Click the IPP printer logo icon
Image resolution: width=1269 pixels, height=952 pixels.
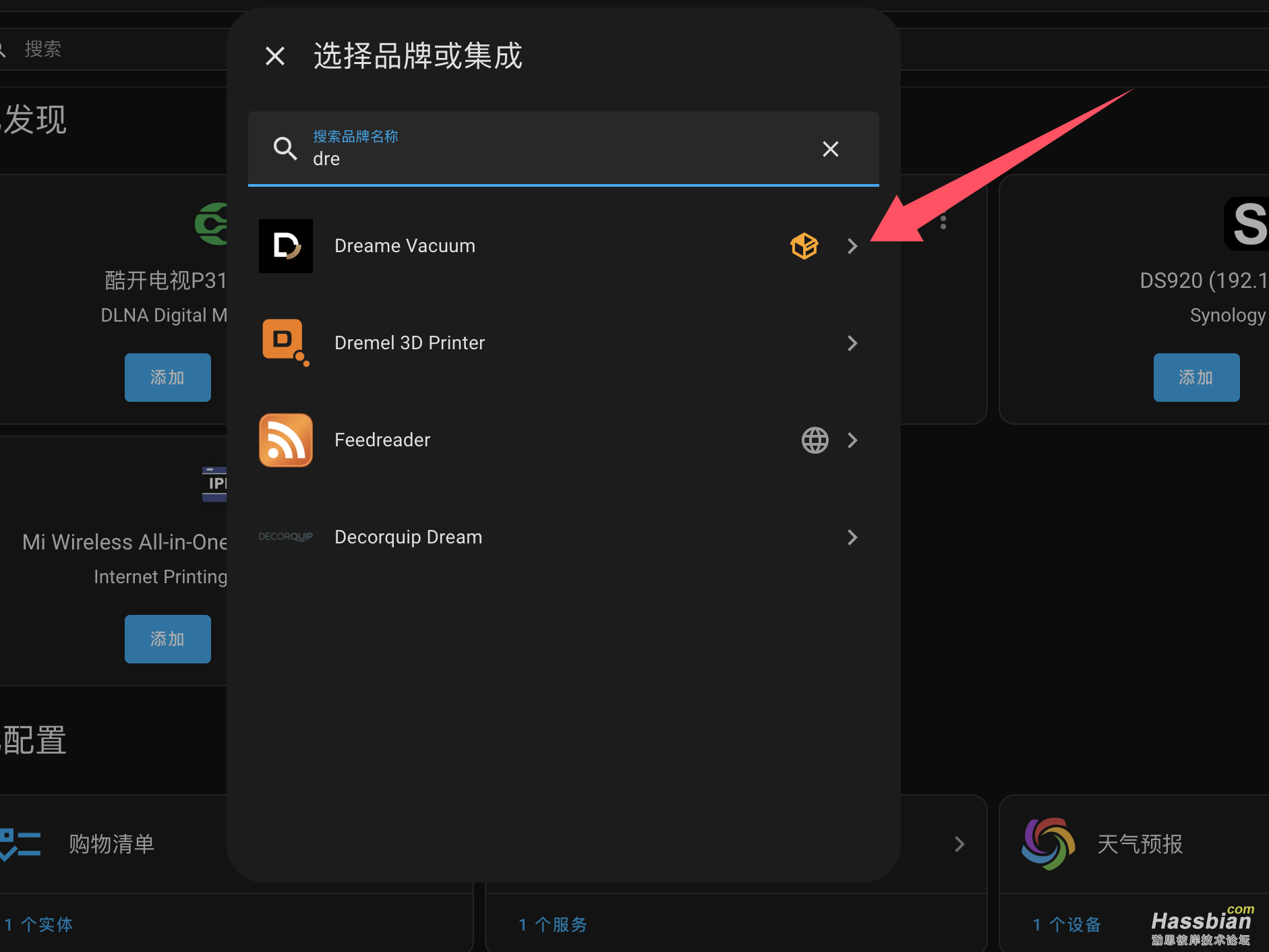tap(214, 484)
